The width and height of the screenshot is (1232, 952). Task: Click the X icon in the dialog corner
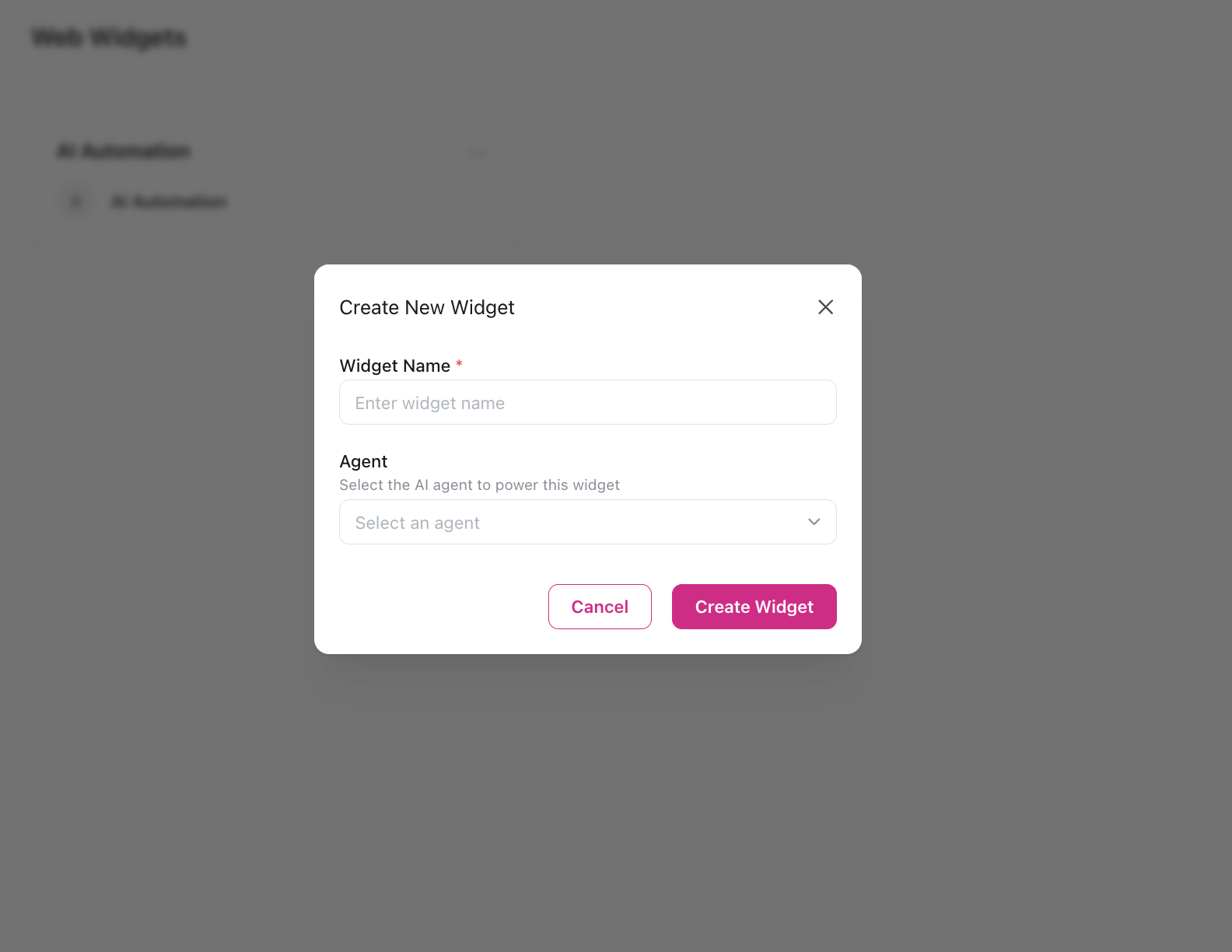point(825,307)
